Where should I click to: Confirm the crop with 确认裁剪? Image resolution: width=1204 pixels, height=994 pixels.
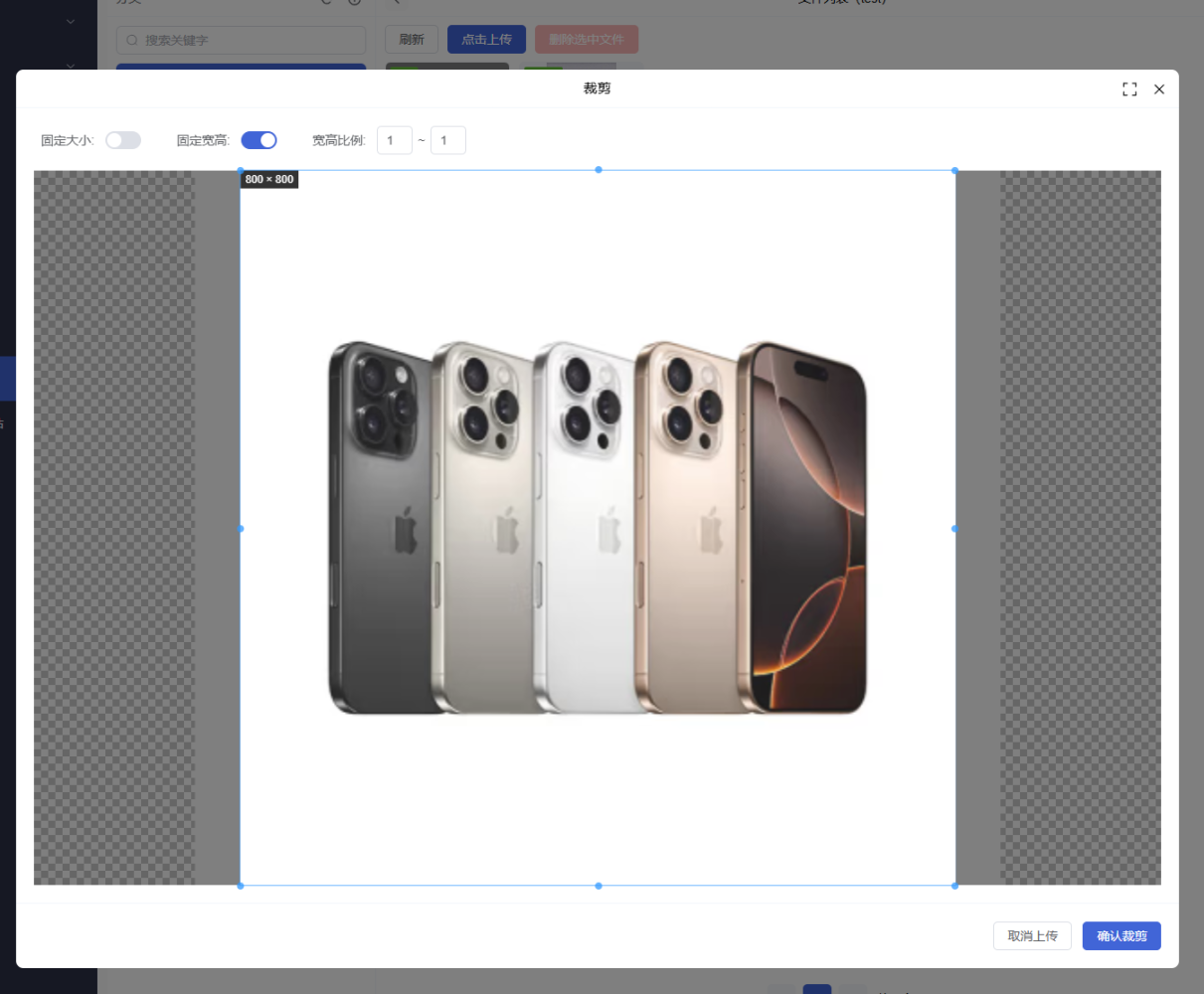click(1121, 936)
